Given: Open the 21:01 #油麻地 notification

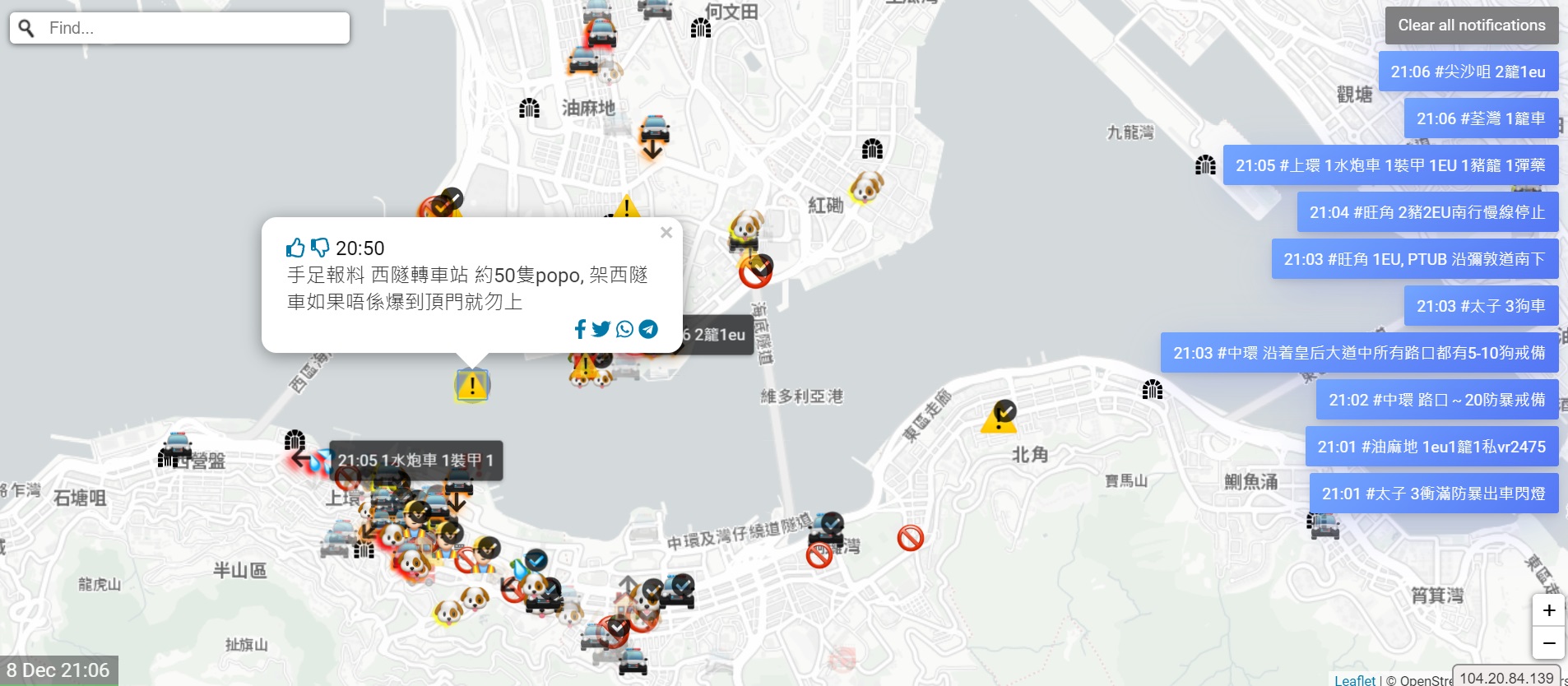Looking at the screenshot, I should point(1431,447).
